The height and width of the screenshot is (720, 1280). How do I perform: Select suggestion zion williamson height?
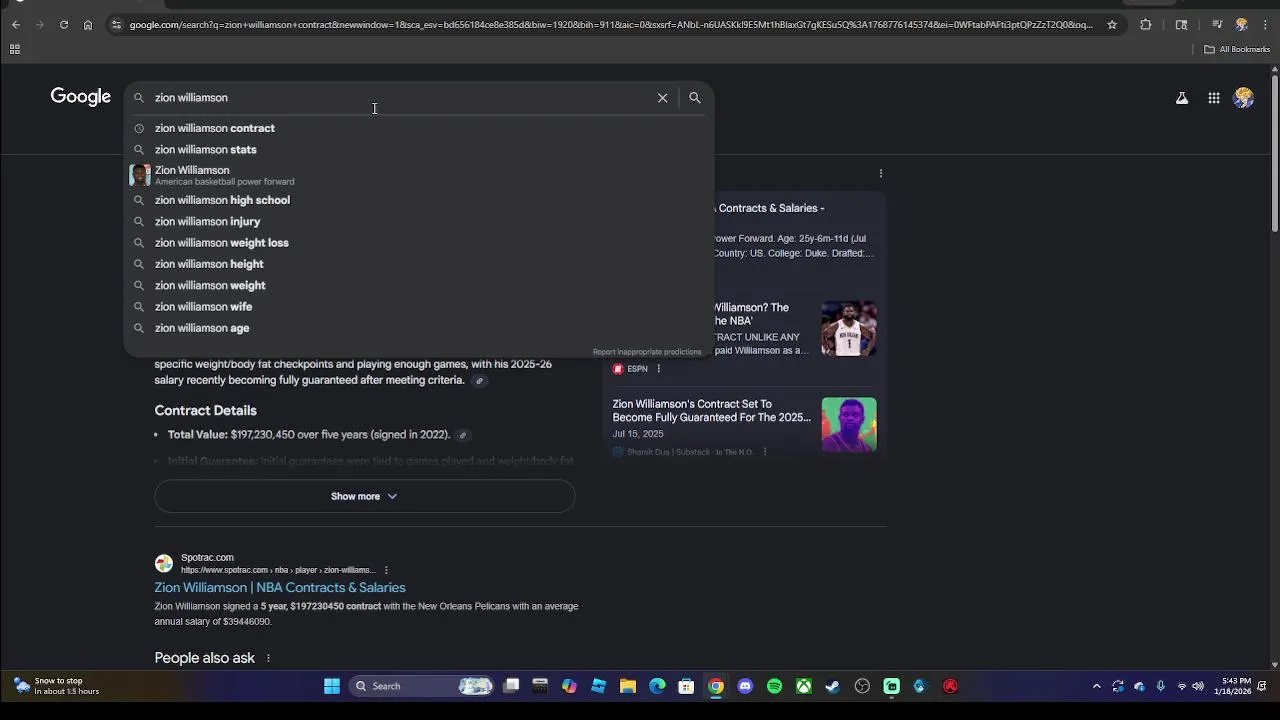(418, 264)
